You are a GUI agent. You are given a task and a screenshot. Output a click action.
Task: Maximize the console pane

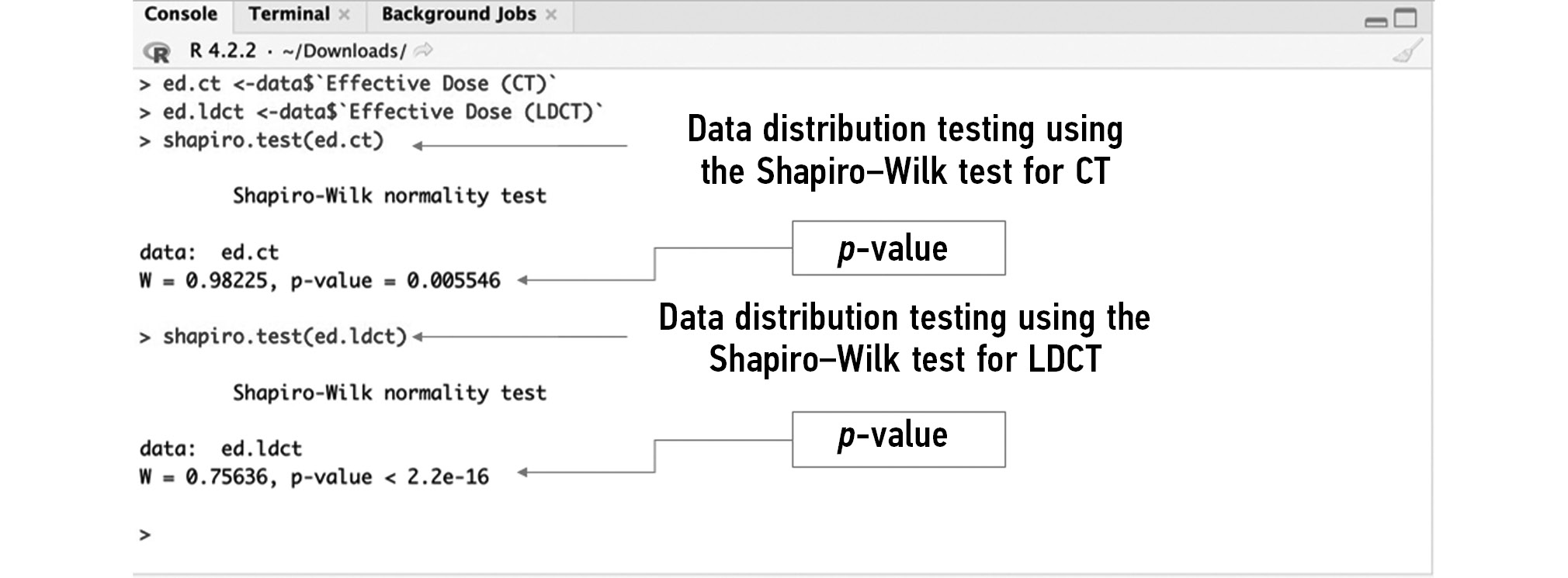pyautogui.click(x=1406, y=18)
